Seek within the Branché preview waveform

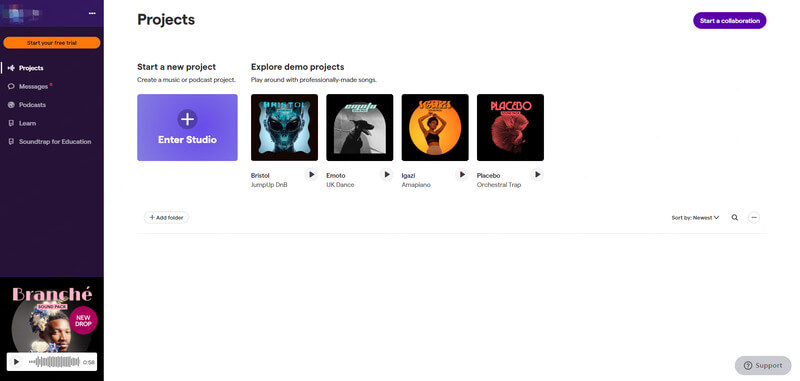(x=54, y=362)
